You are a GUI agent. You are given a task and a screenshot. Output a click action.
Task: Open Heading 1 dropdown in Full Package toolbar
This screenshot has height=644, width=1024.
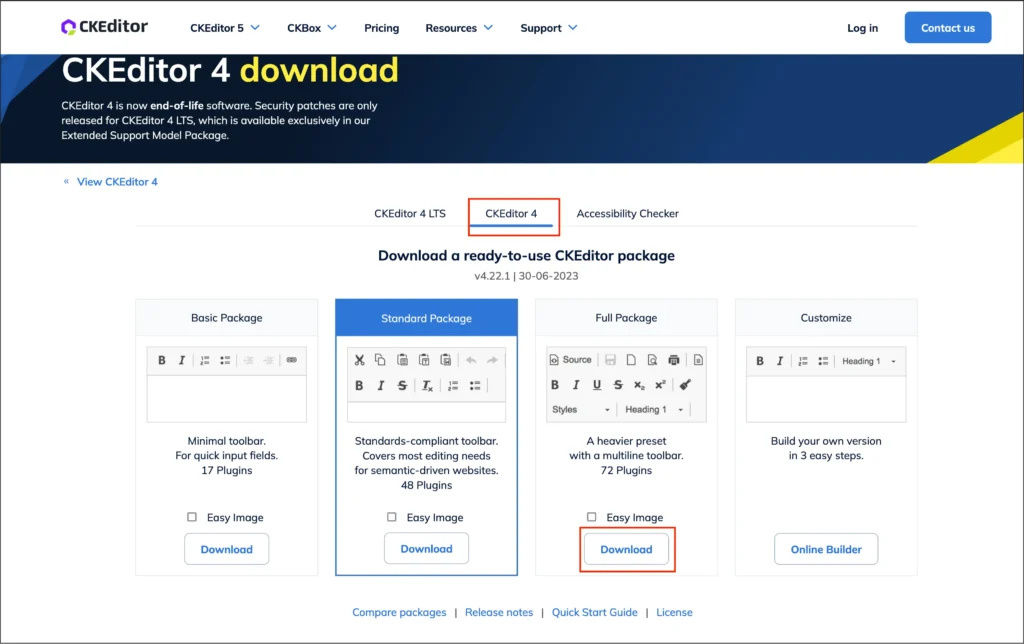click(654, 410)
